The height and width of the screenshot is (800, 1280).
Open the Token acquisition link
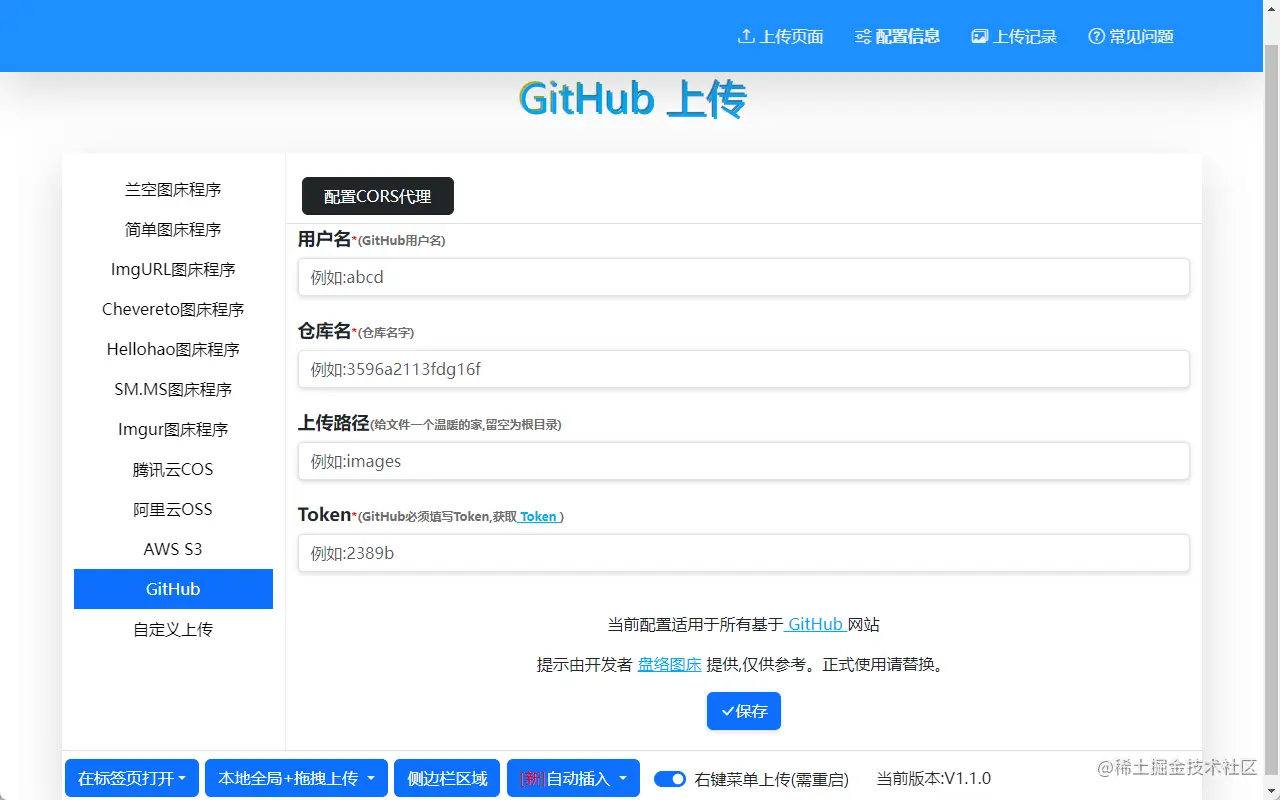tap(539, 516)
